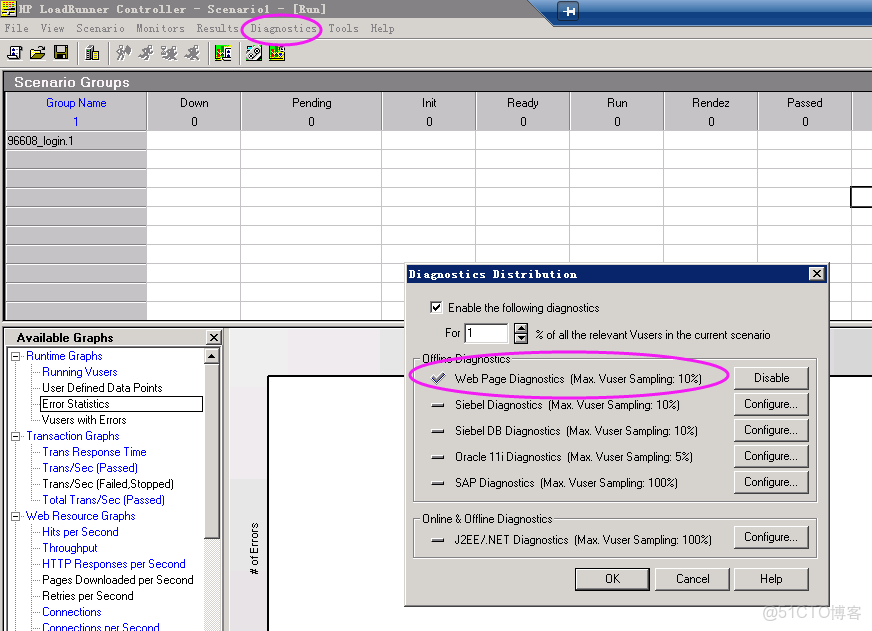Viewport: 872px width, 631px height.
Task: Select Trans/Sec (Passed) graph
Action: pos(90,468)
